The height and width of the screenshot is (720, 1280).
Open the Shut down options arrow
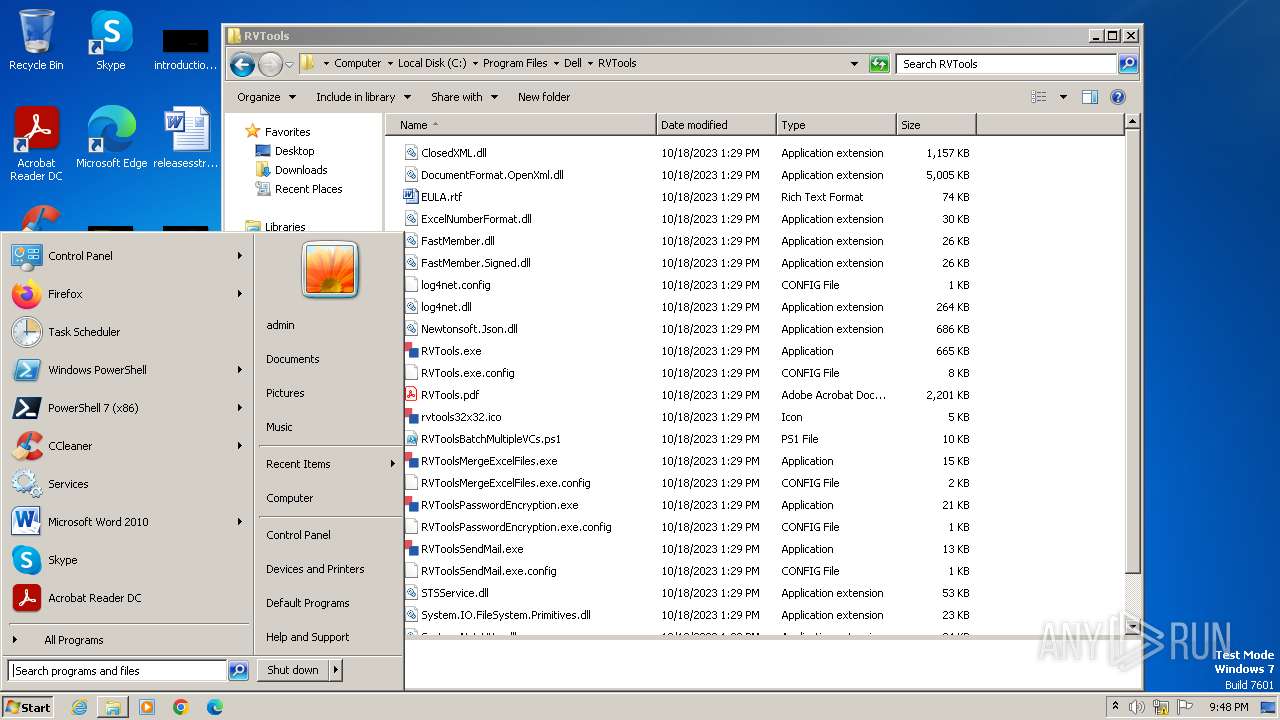point(336,670)
